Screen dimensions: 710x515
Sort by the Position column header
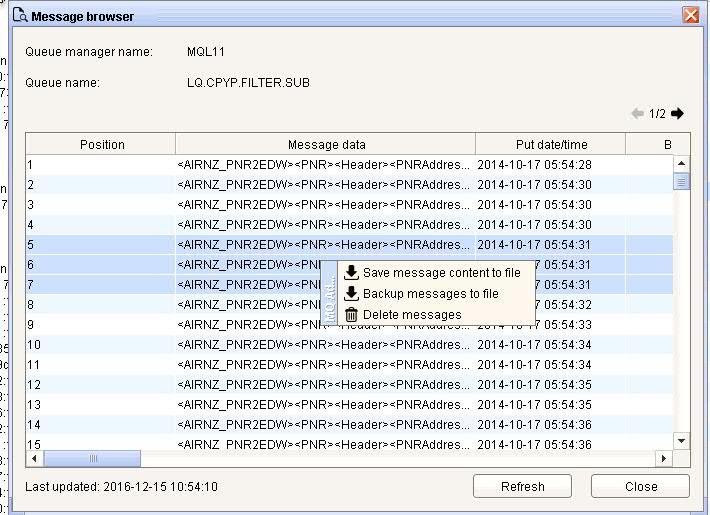(x=101, y=144)
